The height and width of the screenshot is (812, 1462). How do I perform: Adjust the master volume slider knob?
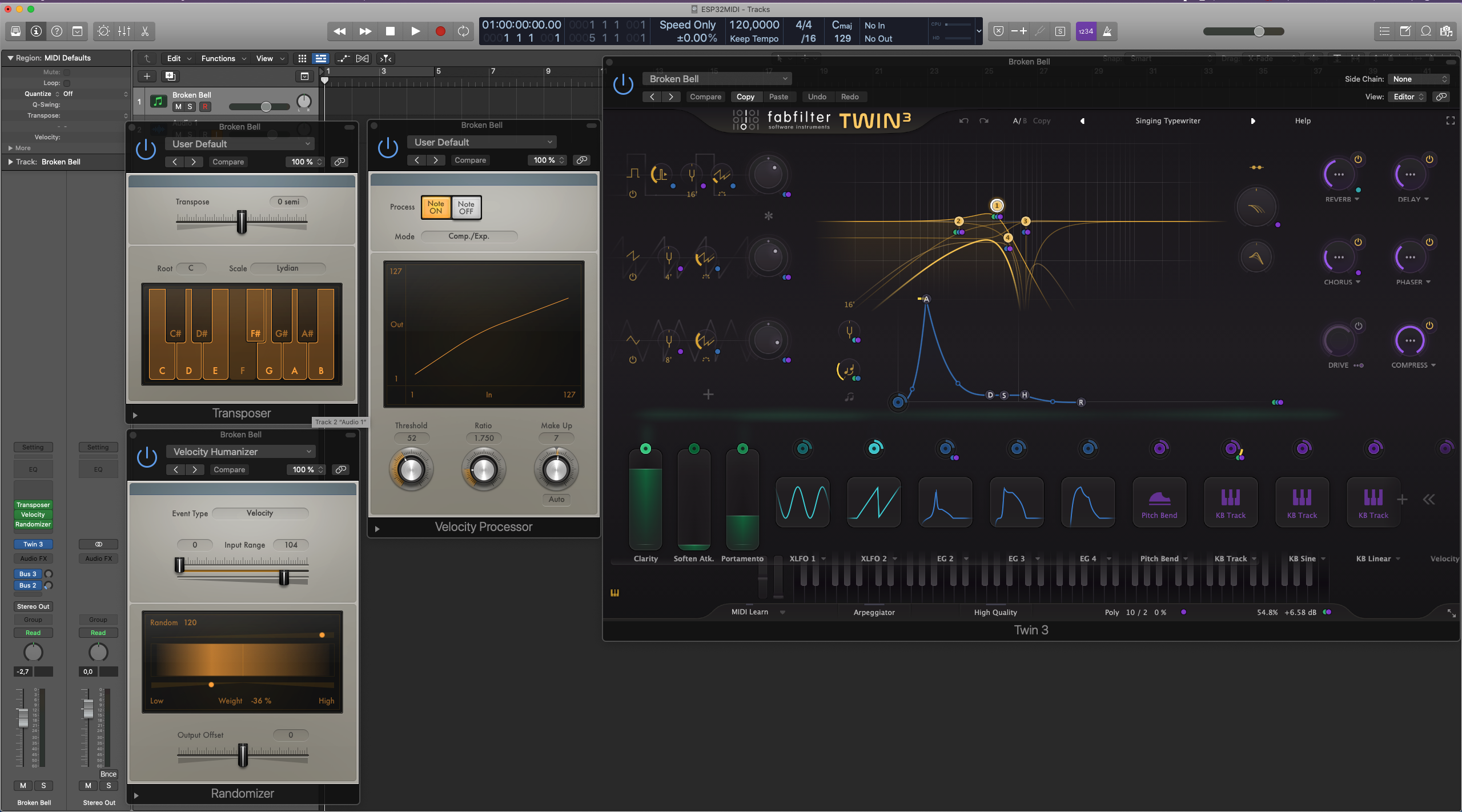[1259, 31]
